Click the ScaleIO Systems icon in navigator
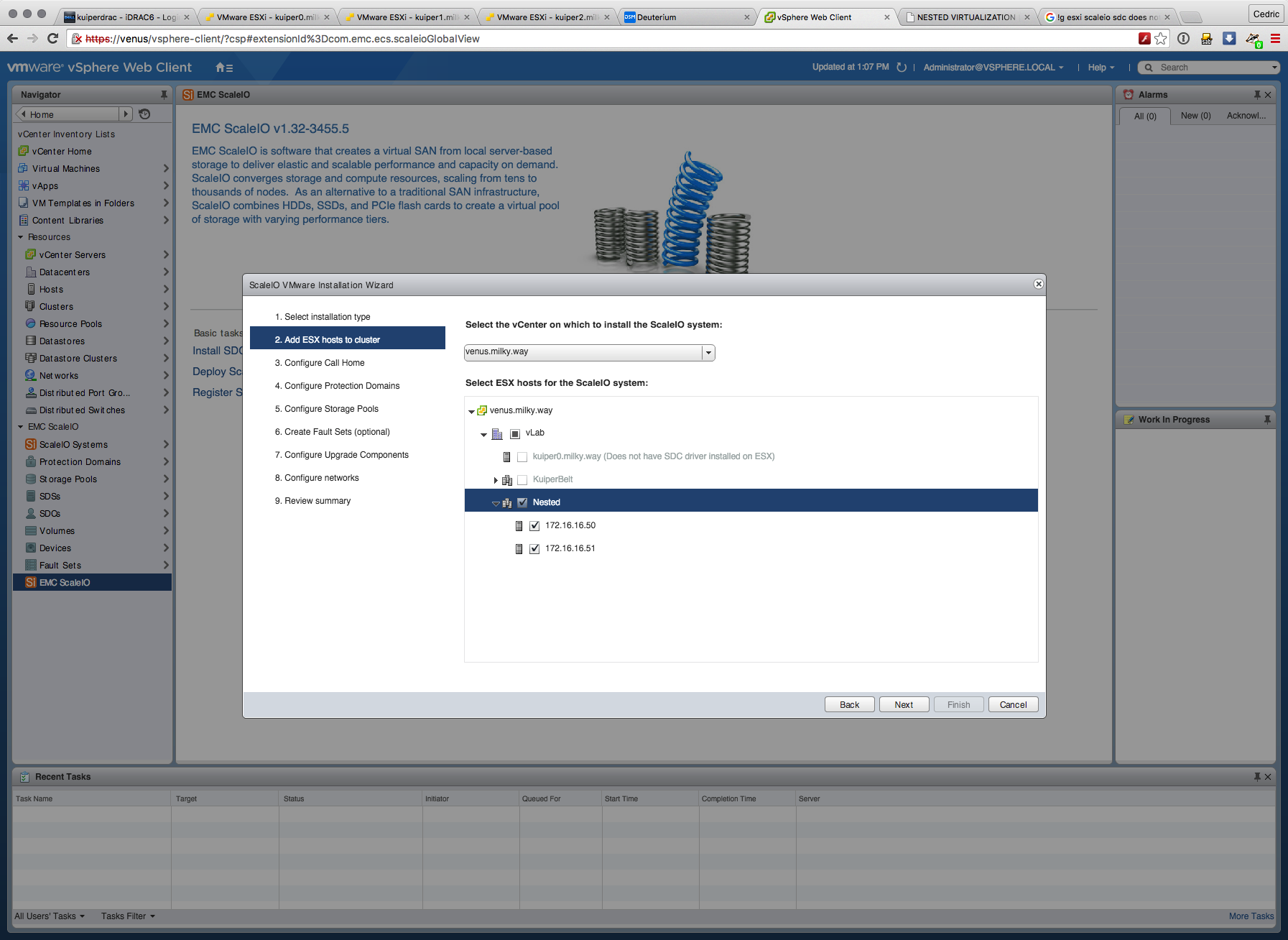 click(31, 445)
